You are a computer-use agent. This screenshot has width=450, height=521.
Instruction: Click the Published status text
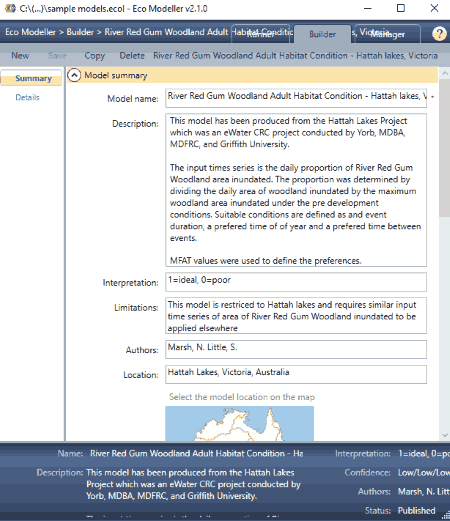point(416,510)
